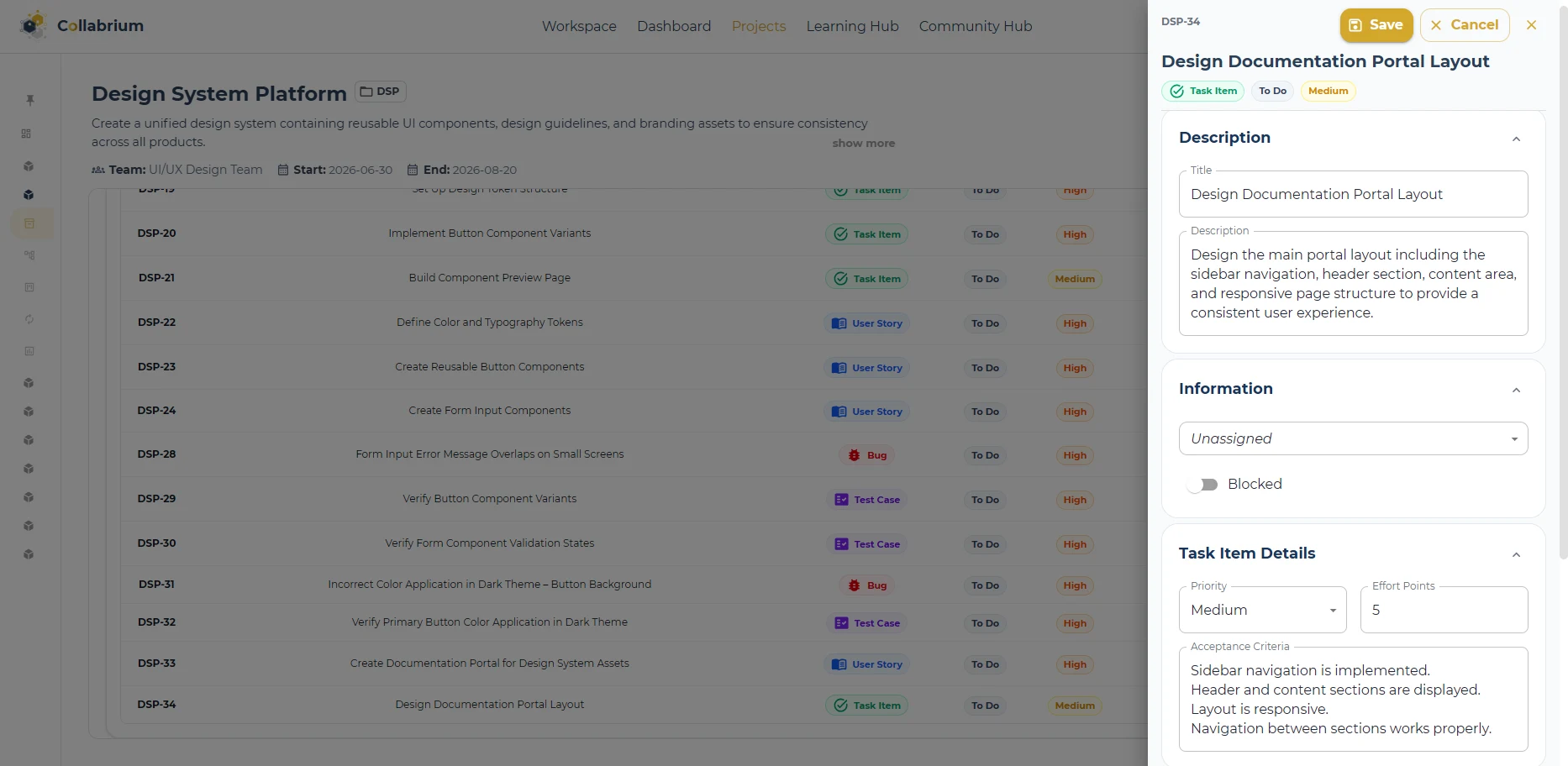1568x766 pixels.
Task: Collapse the Description section chevron
Action: pos(1516,139)
